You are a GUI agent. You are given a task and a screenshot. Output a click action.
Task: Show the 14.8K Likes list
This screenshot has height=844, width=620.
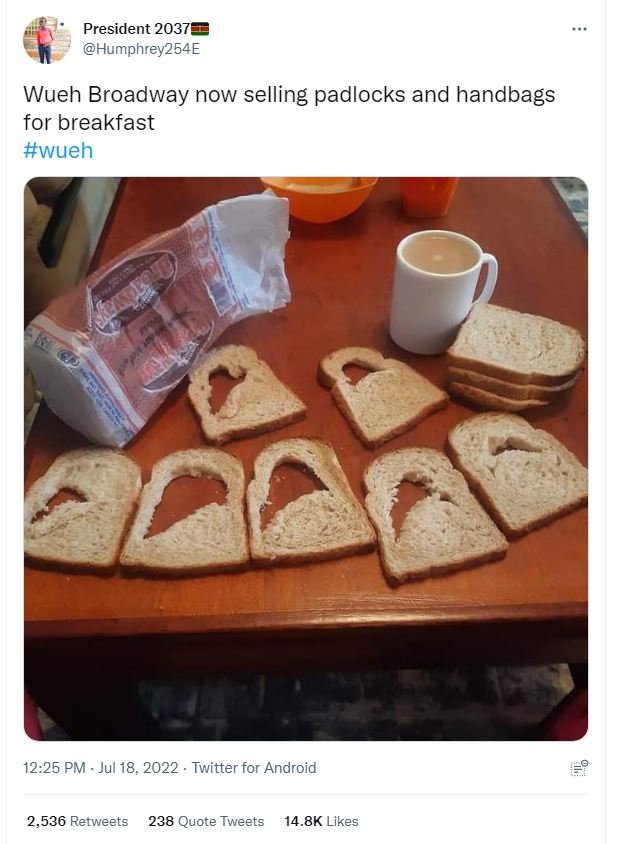click(321, 821)
